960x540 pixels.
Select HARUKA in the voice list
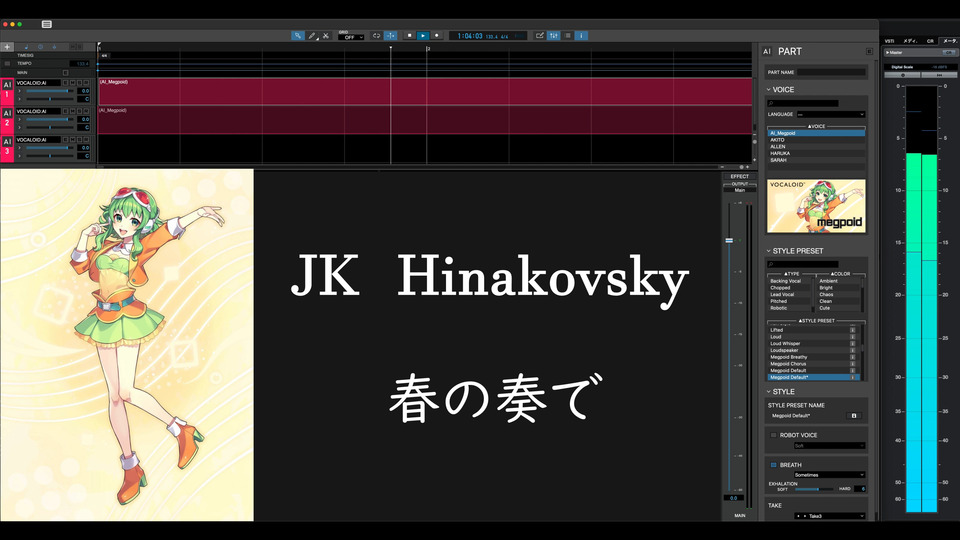point(816,153)
